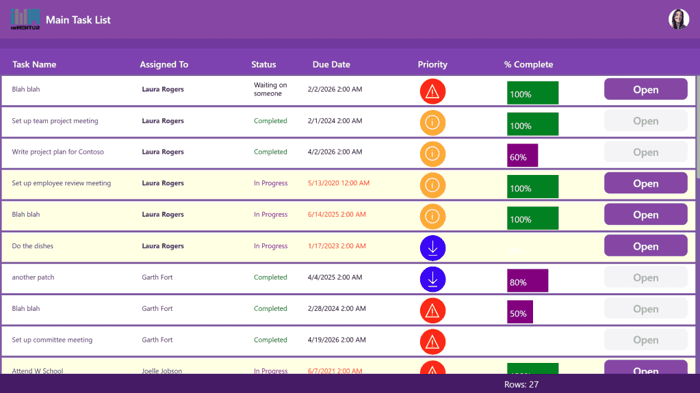700x393 pixels.
Task: Click the disabled Open button for Write project plan for Contoso
Action: (646, 152)
